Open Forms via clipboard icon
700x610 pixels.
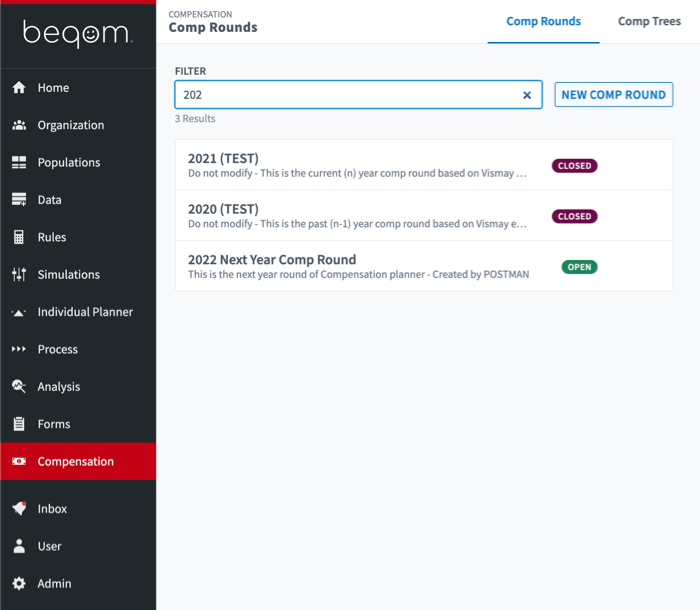click(x=19, y=424)
